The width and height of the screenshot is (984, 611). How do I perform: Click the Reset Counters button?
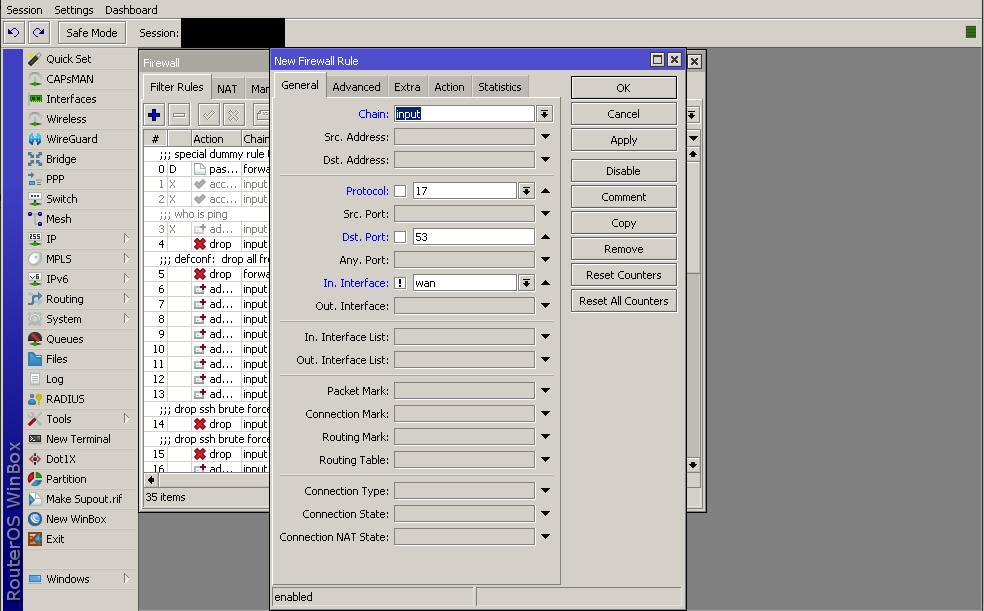coord(623,275)
